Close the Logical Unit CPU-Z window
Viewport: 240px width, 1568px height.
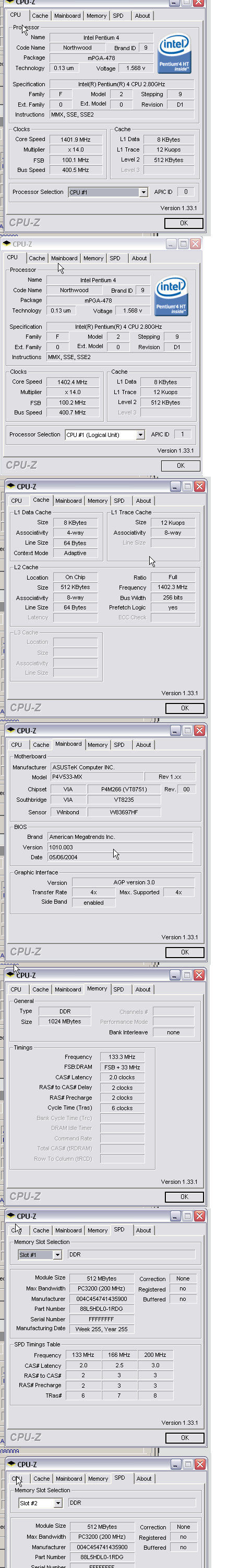[x=195, y=244]
